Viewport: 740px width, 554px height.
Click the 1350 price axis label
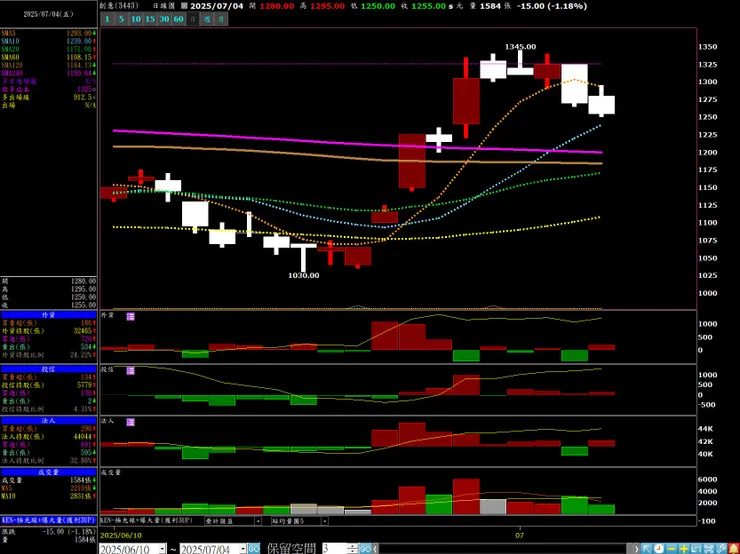coord(707,47)
